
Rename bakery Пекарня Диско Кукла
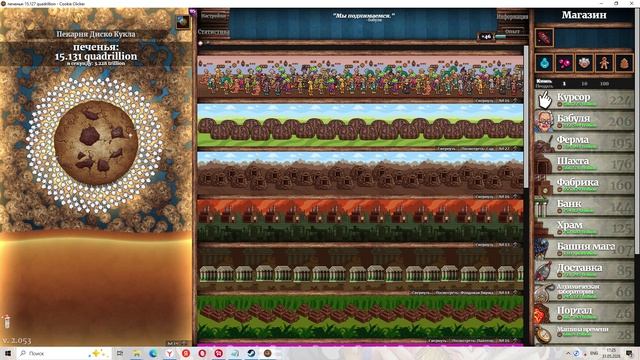[x=96, y=34]
